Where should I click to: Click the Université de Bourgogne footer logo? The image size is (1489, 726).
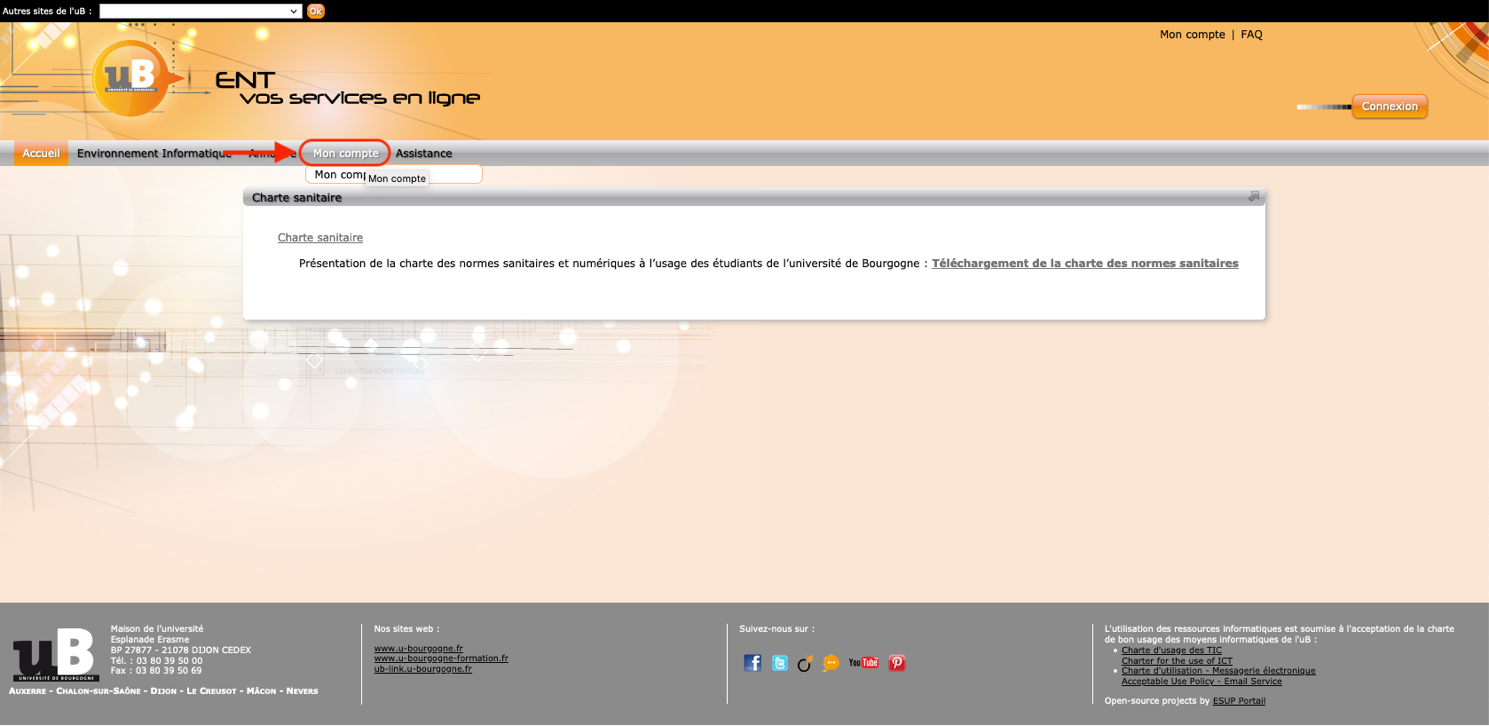(55, 655)
